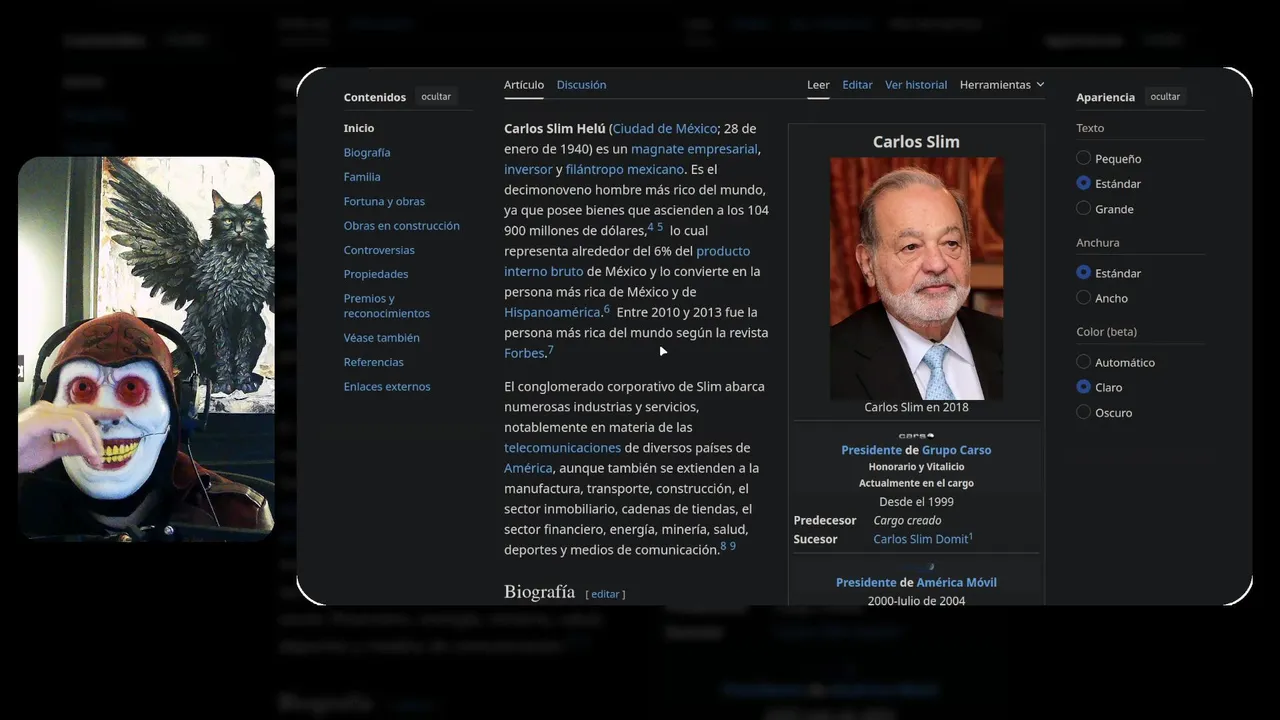
Task: Choose Automático color mode
Action: 1083,362
